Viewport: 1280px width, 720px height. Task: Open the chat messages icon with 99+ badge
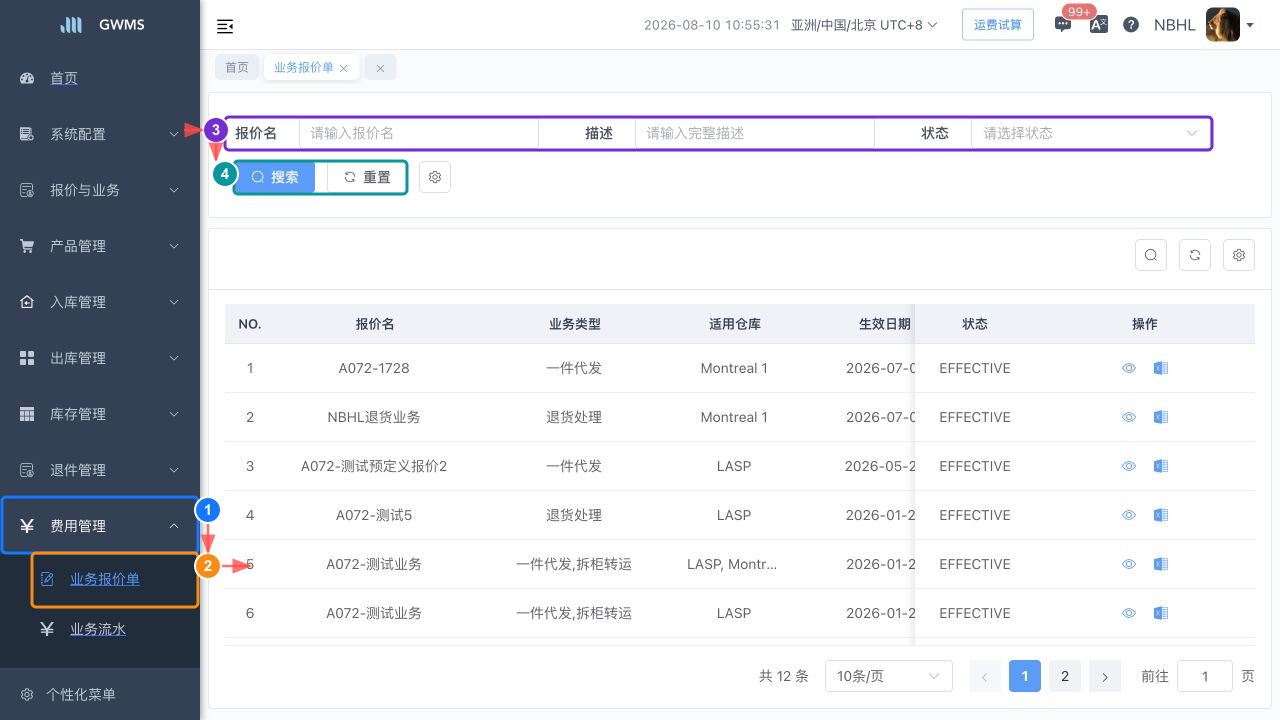[1063, 25]
